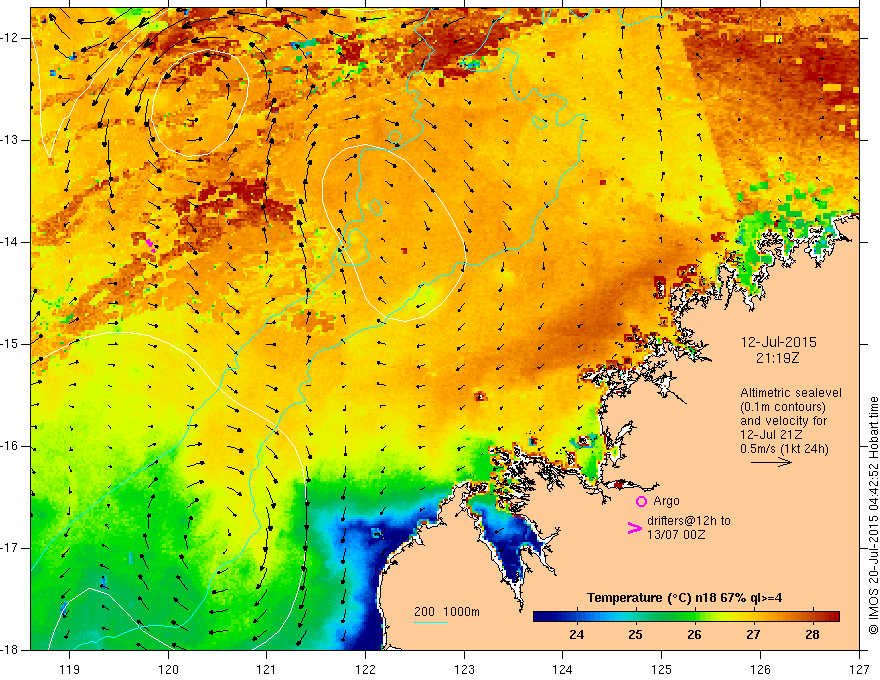The height and width of the screenshot is (680, 880).
Task: Click the latitude label '-13'
Action: (11, 140)
